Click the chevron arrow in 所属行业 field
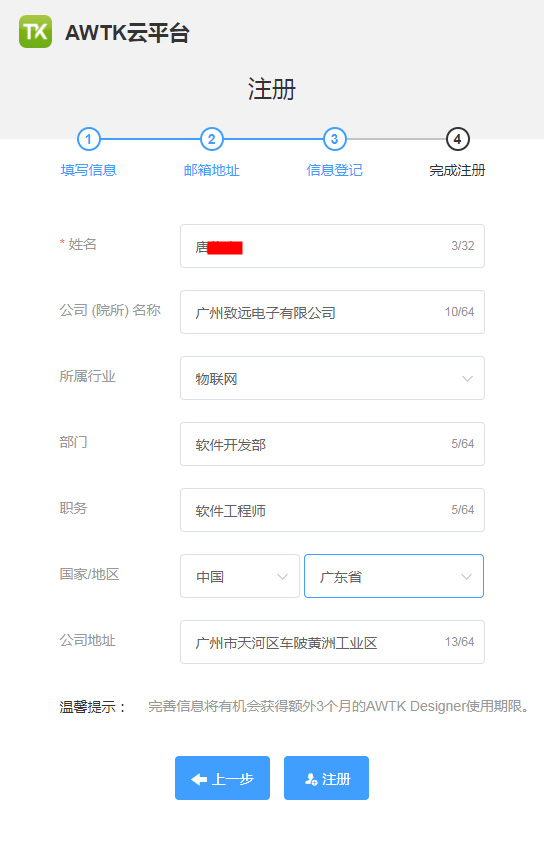The width and height of the screenshot is (544, 845). [x=467, y=379]
